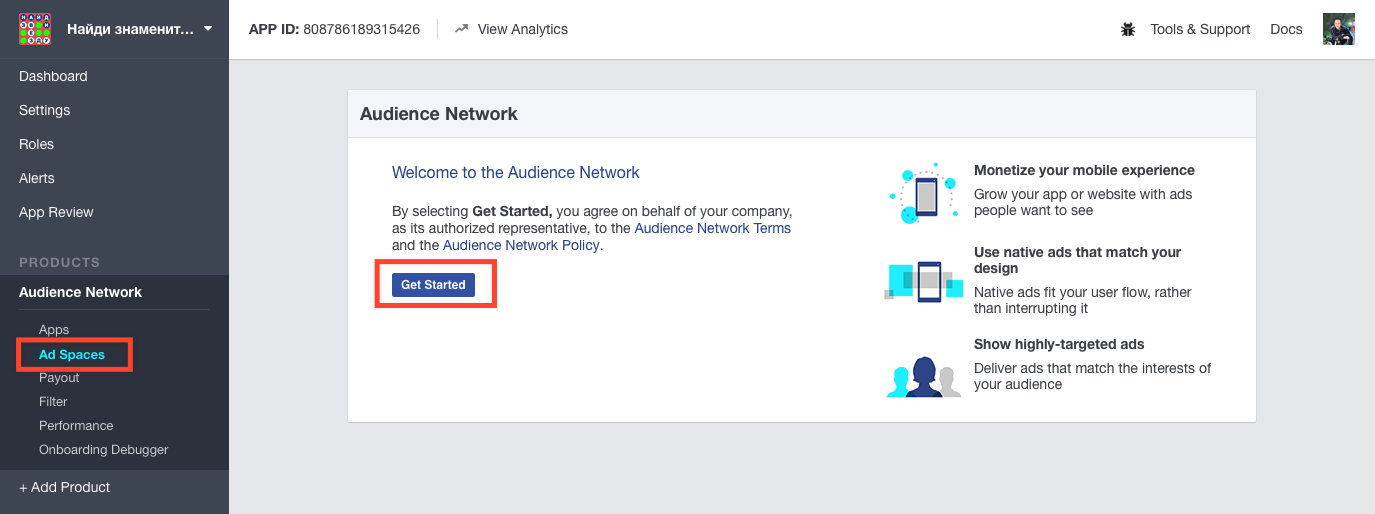Viewport: 1375px width, 514px height.
Task: Open Alerts in the sidebar
Action: [37, 178]
